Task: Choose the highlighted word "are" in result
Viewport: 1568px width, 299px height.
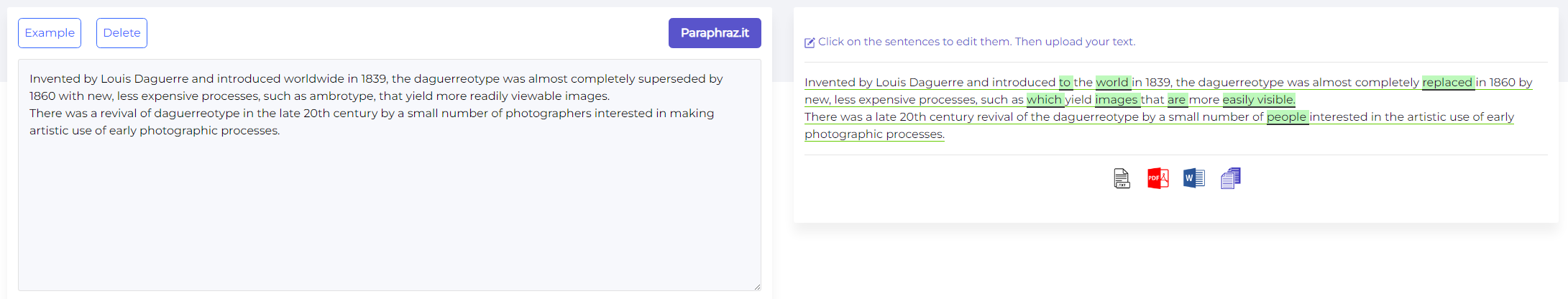Action: tap(1176, 100)
